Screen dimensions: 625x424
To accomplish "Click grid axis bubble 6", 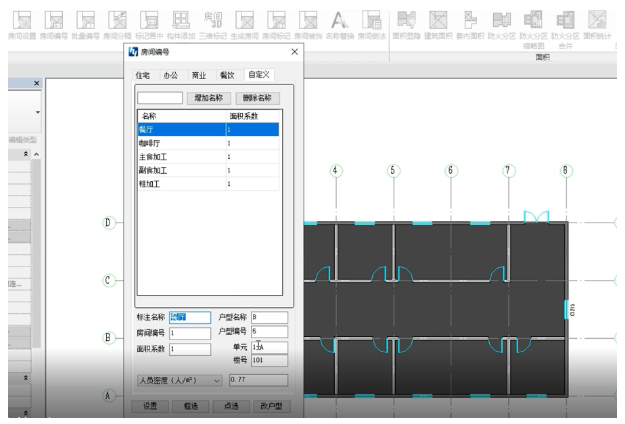I will 451,171.
